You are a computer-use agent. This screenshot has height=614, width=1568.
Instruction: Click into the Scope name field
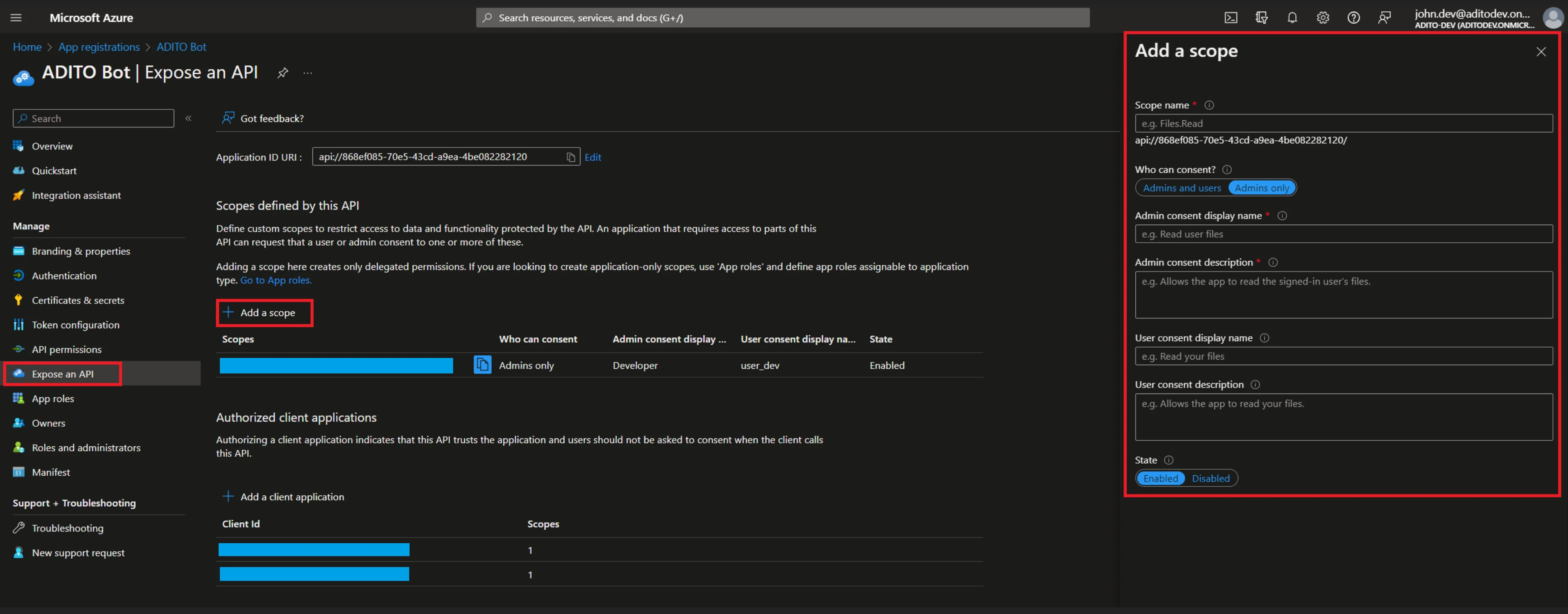point(1344,124)
